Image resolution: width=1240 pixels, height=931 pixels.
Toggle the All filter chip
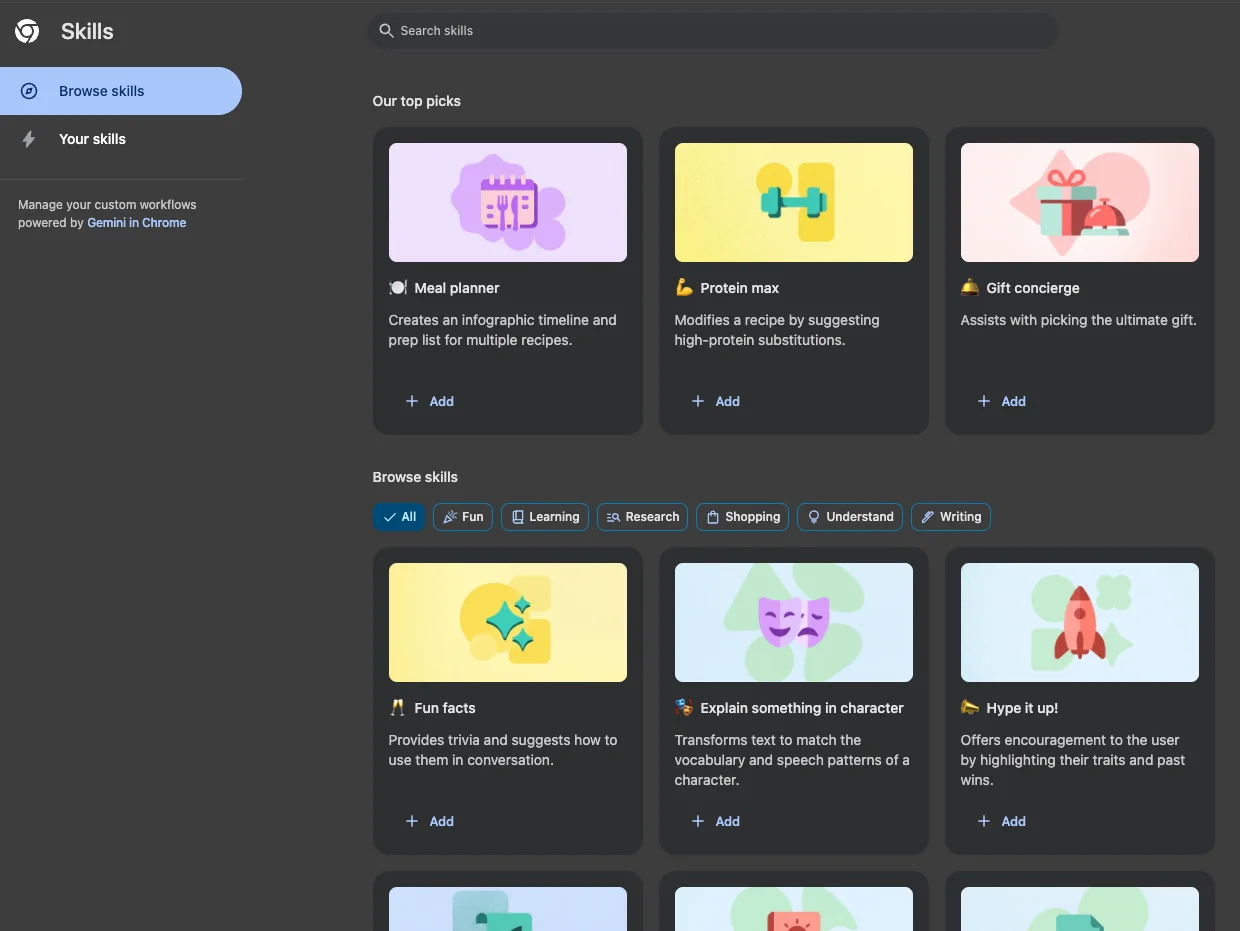pos(399,517)
